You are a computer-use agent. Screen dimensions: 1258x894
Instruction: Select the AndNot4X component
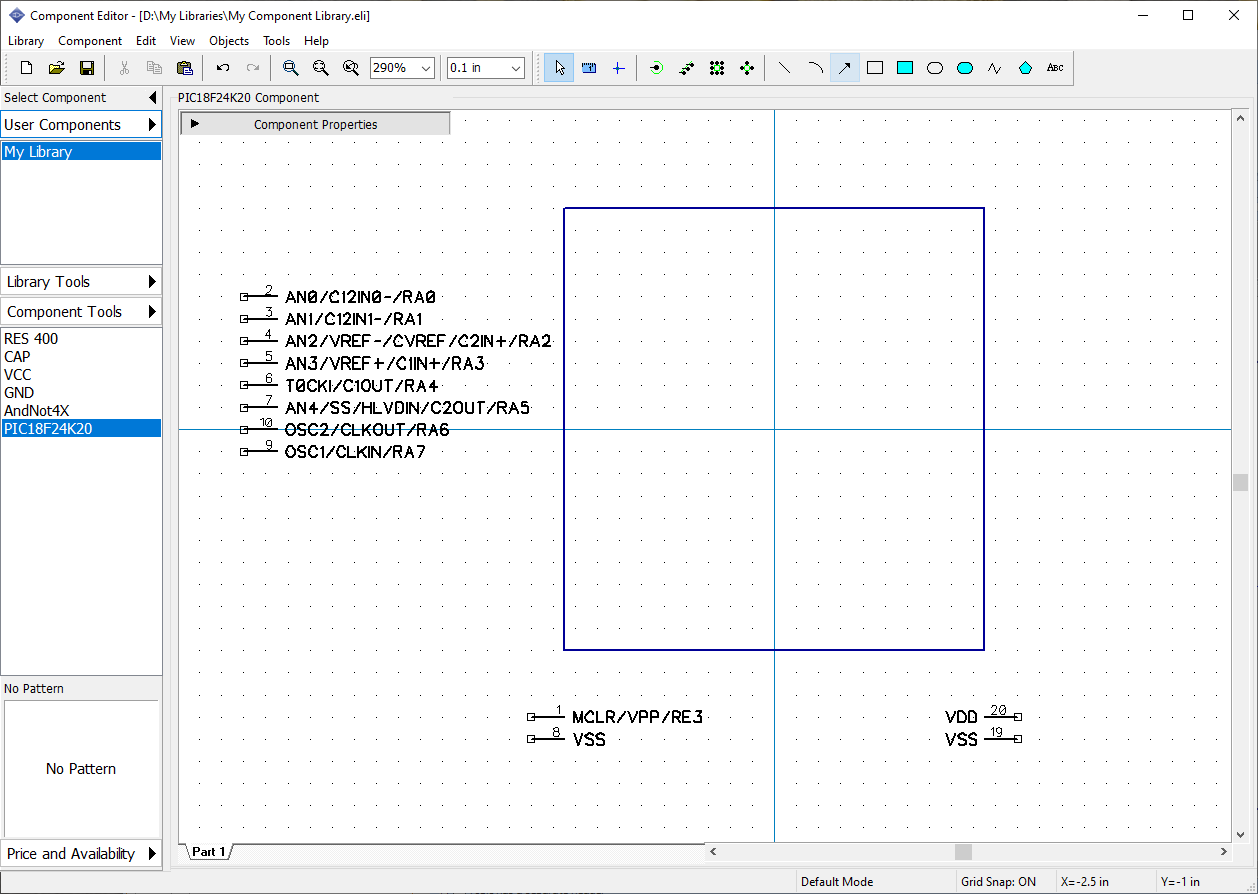(81, 411)
